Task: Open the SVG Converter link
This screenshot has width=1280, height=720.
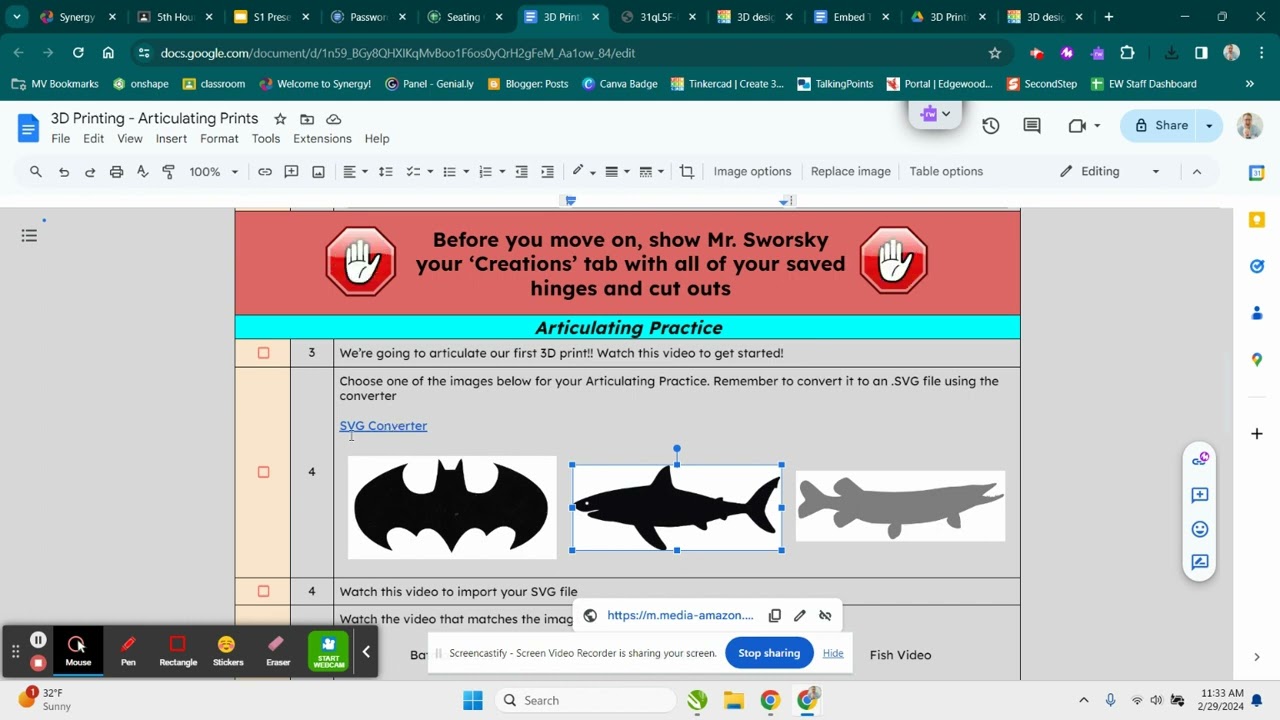Action: point(383,426)
